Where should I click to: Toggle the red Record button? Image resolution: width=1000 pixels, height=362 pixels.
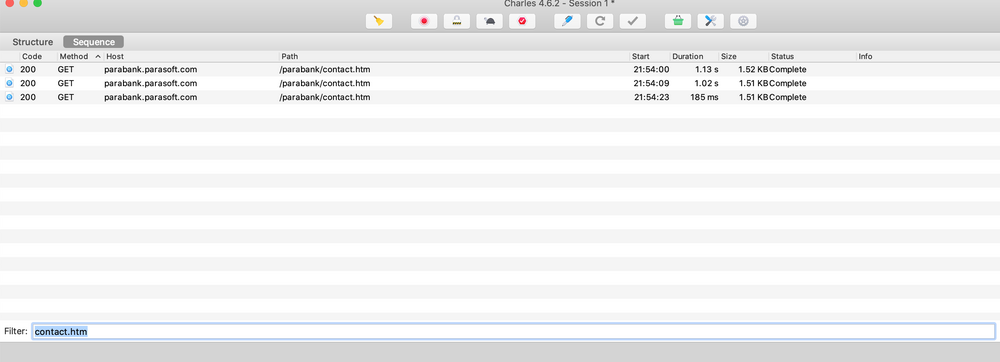coord(424,21)
